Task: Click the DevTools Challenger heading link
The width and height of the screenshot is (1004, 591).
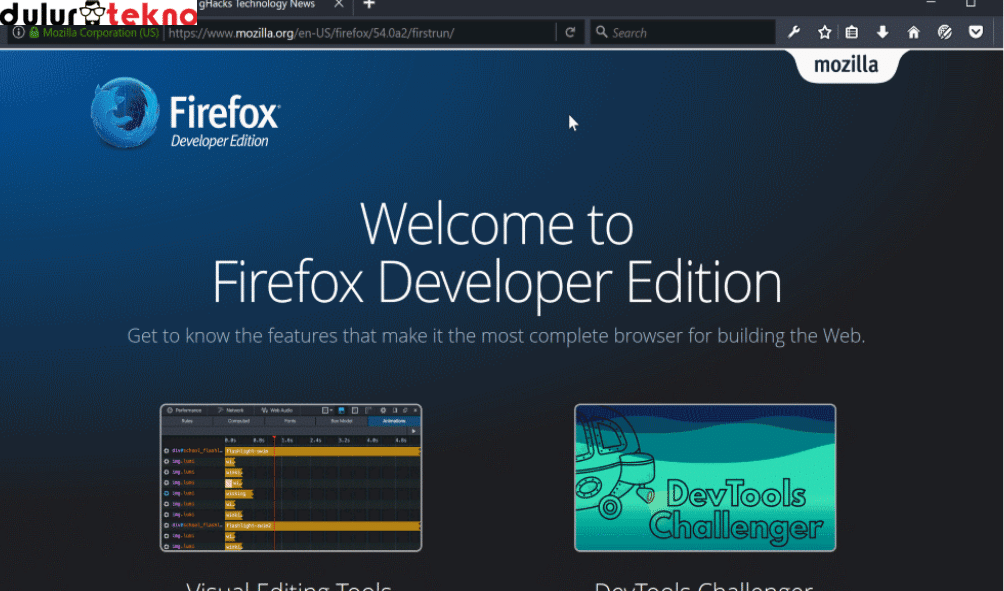Action: click(x=703, y=585)
